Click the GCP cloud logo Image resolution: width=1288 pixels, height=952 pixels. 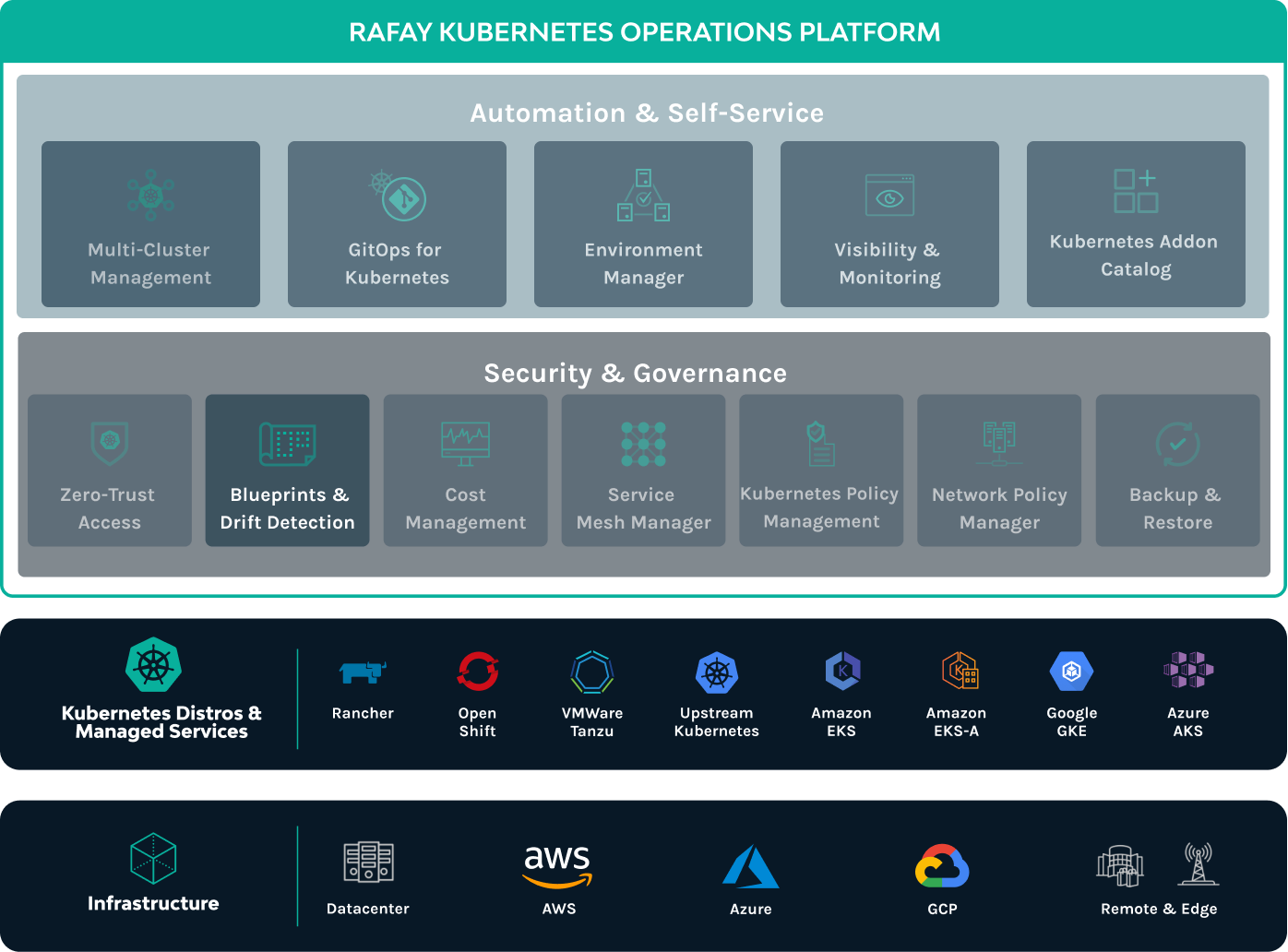tap(942, 866)
